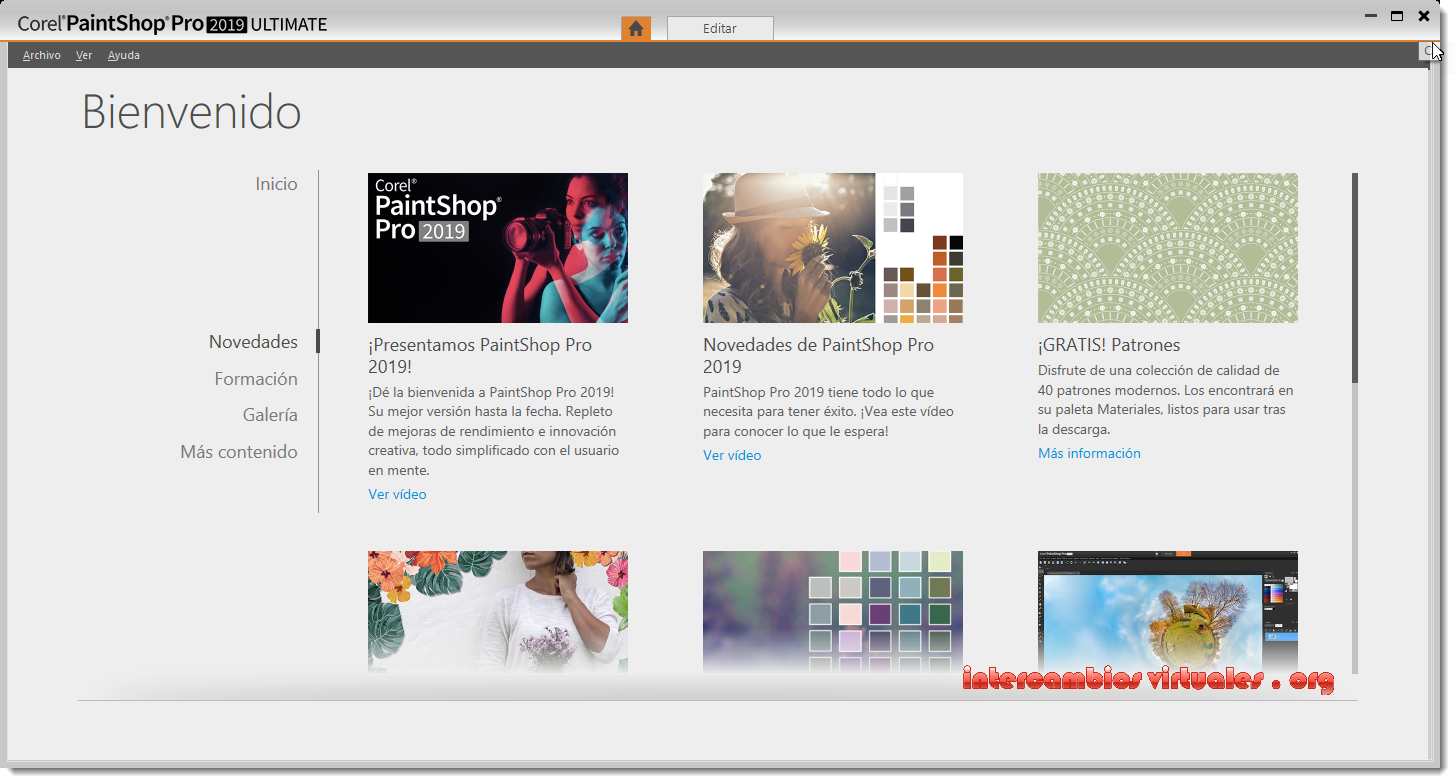The width and height of the screenshot is (1455, 783).
Task: Open the sunflower woman thumbnail
Action: [833, 248]
